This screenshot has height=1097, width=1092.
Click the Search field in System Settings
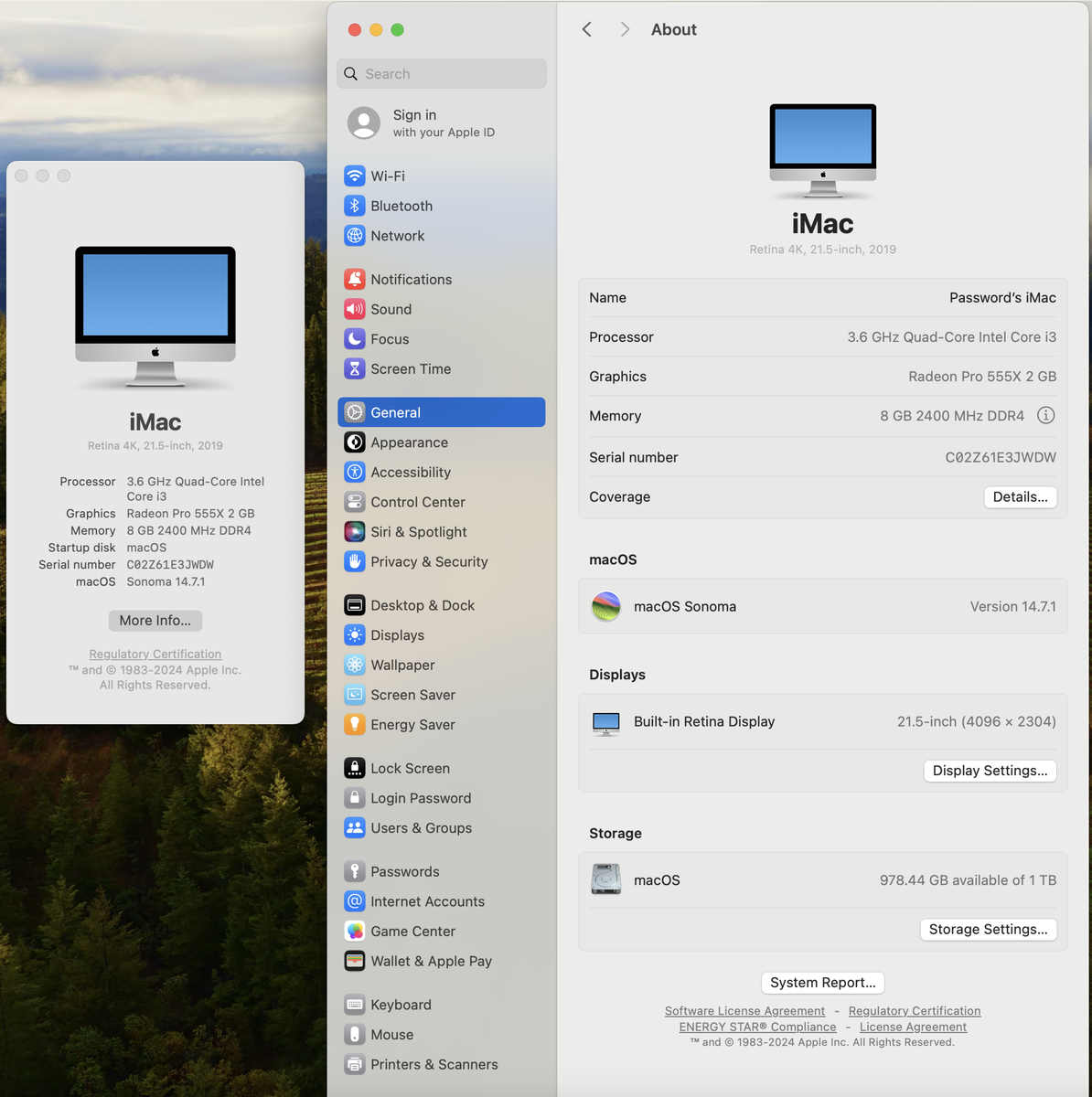tap(442, 74)
